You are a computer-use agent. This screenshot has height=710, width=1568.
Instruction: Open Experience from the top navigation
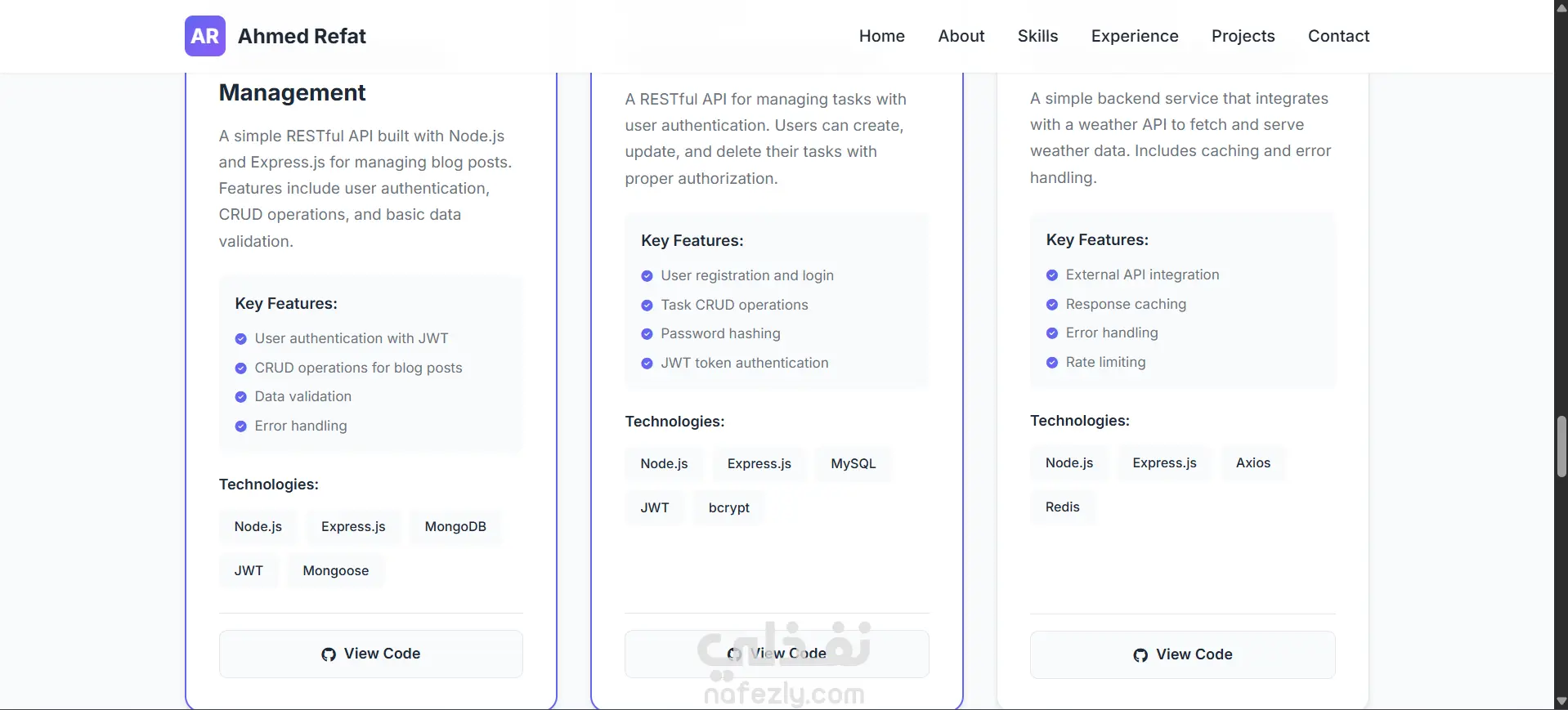pos(1134,36)
